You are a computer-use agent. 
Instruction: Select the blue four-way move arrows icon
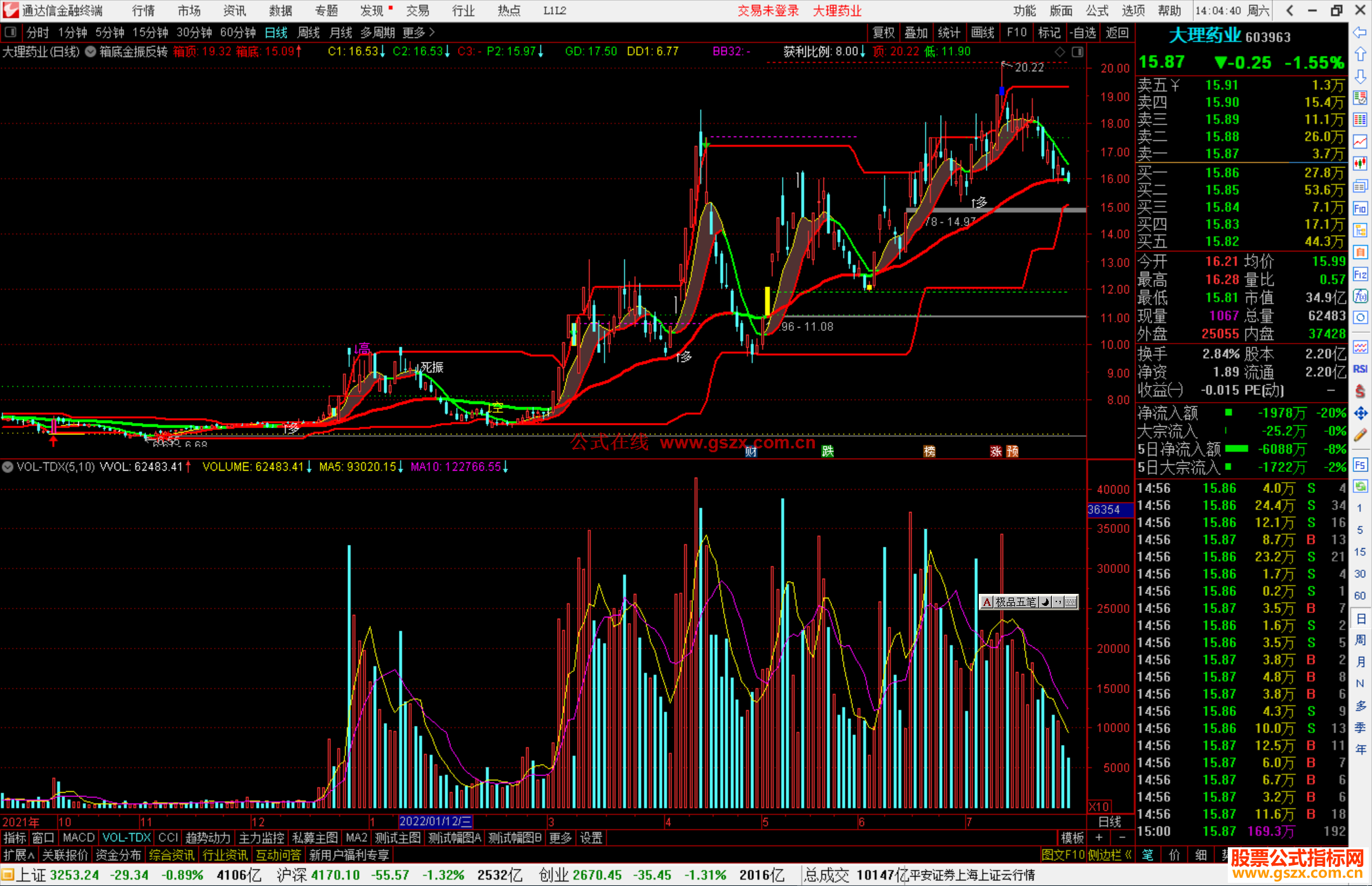pyautogui.click(x=1360, y=413)
